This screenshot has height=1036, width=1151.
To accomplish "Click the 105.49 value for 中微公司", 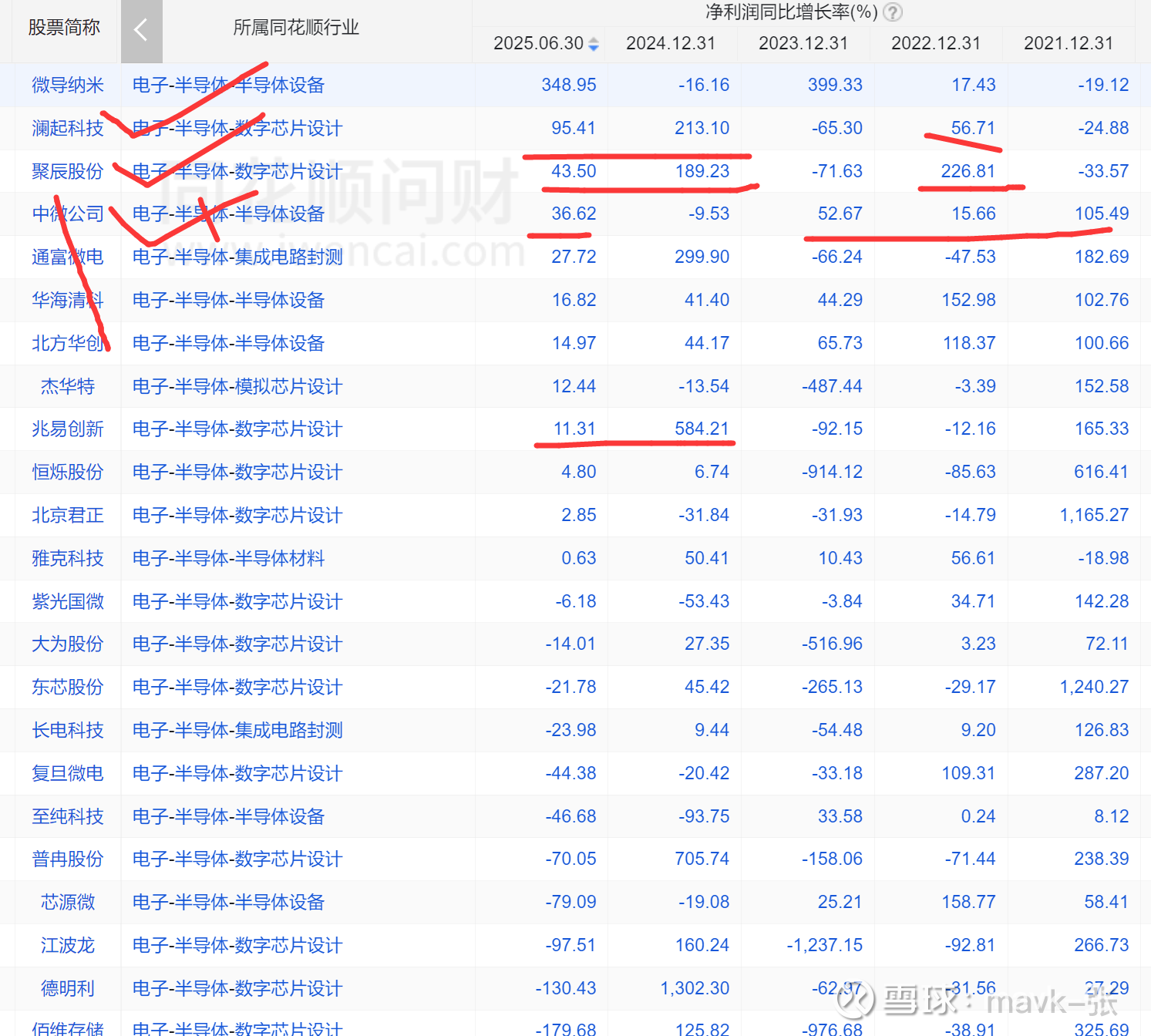I will point(1102,214).
